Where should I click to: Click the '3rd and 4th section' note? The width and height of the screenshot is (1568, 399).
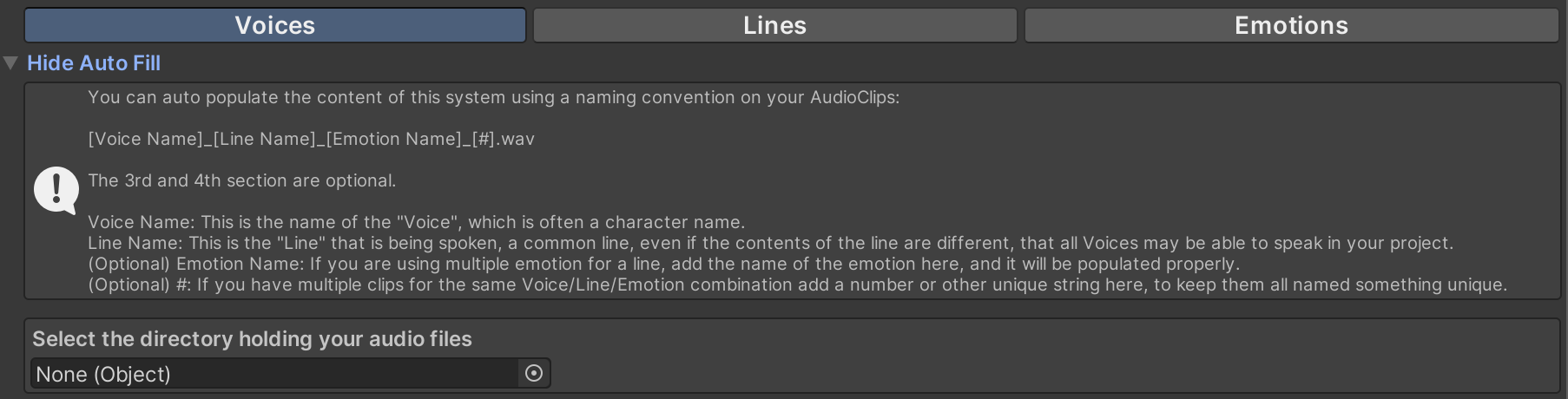coord(241,180)
